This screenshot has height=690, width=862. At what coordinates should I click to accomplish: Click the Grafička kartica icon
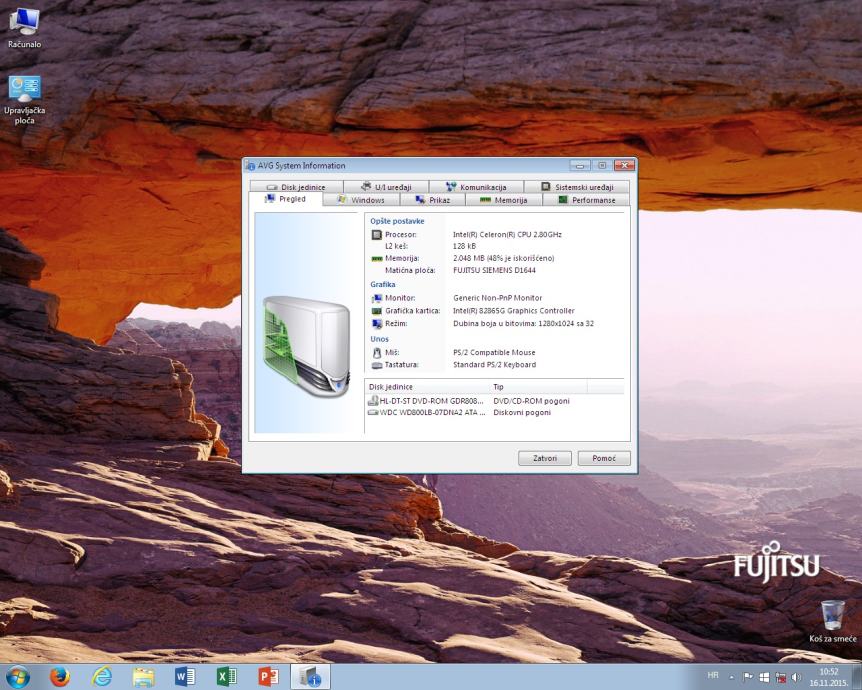click(x=377, y=311)
